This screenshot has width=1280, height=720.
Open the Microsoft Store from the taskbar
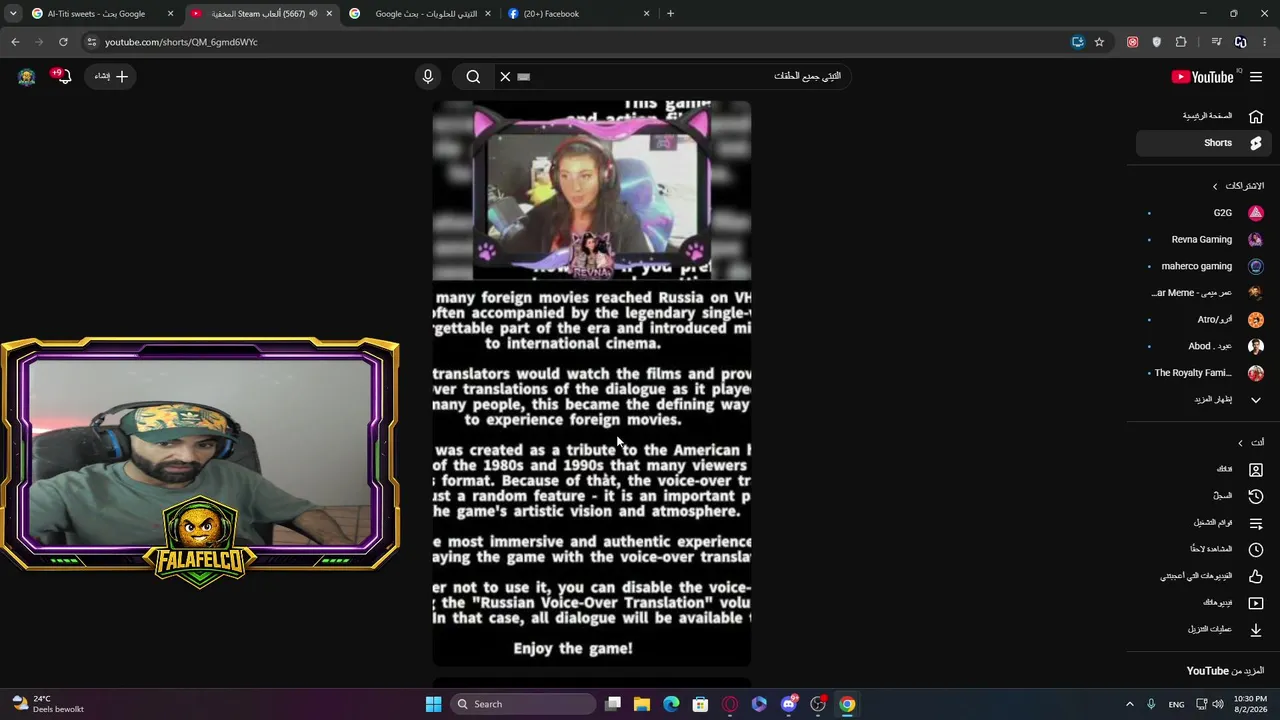point(700,704)
